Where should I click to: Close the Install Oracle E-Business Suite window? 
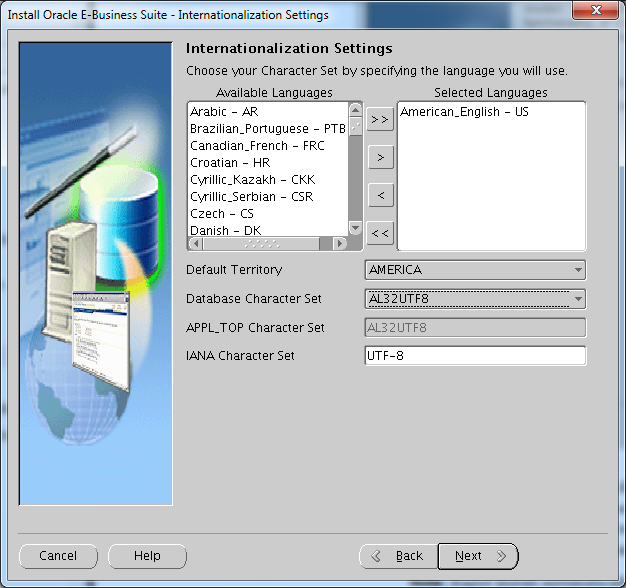(x=595, y=10)
